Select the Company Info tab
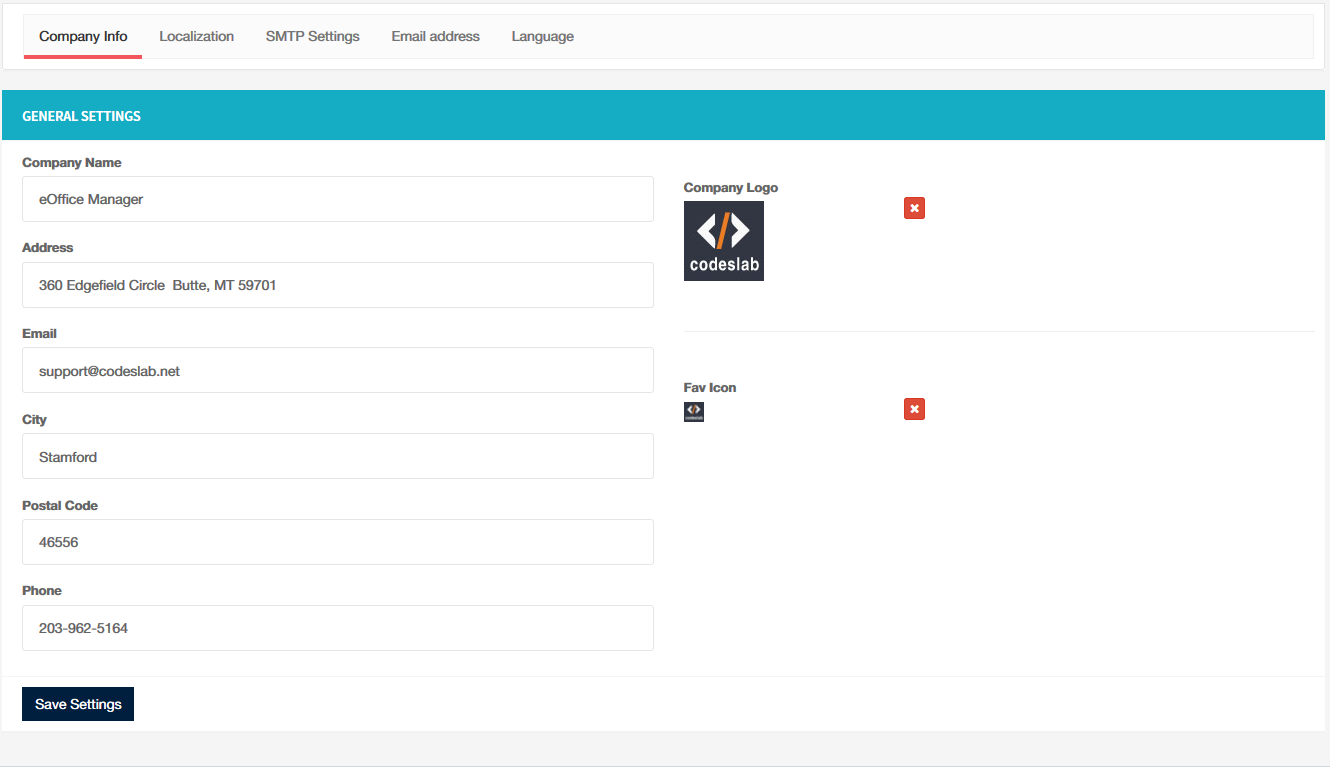Viewport: 1330px width, 772px height. pyautogui.click(x=83, y=36)
